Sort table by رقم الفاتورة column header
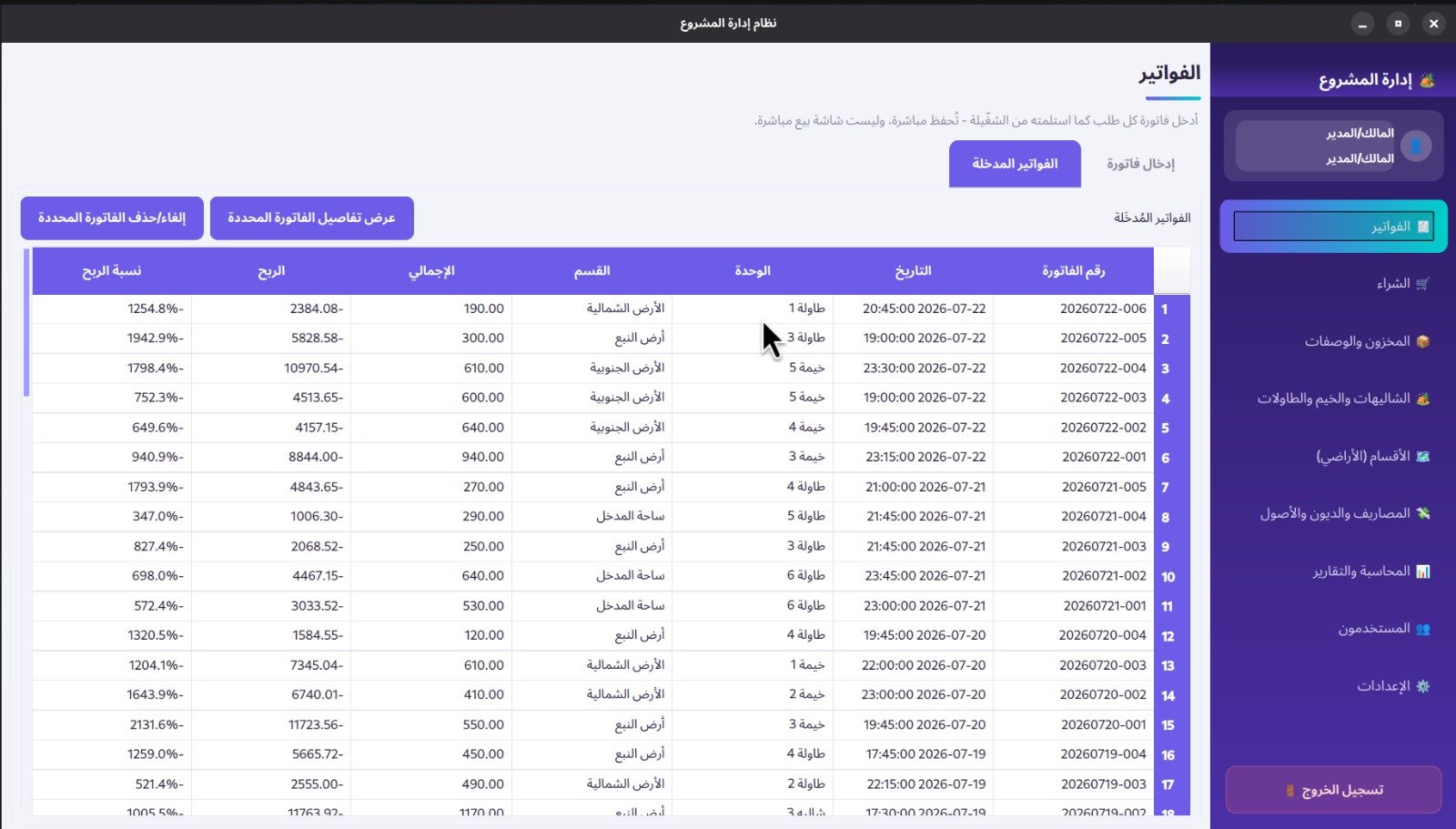1456x829 pixels. 1074,271
